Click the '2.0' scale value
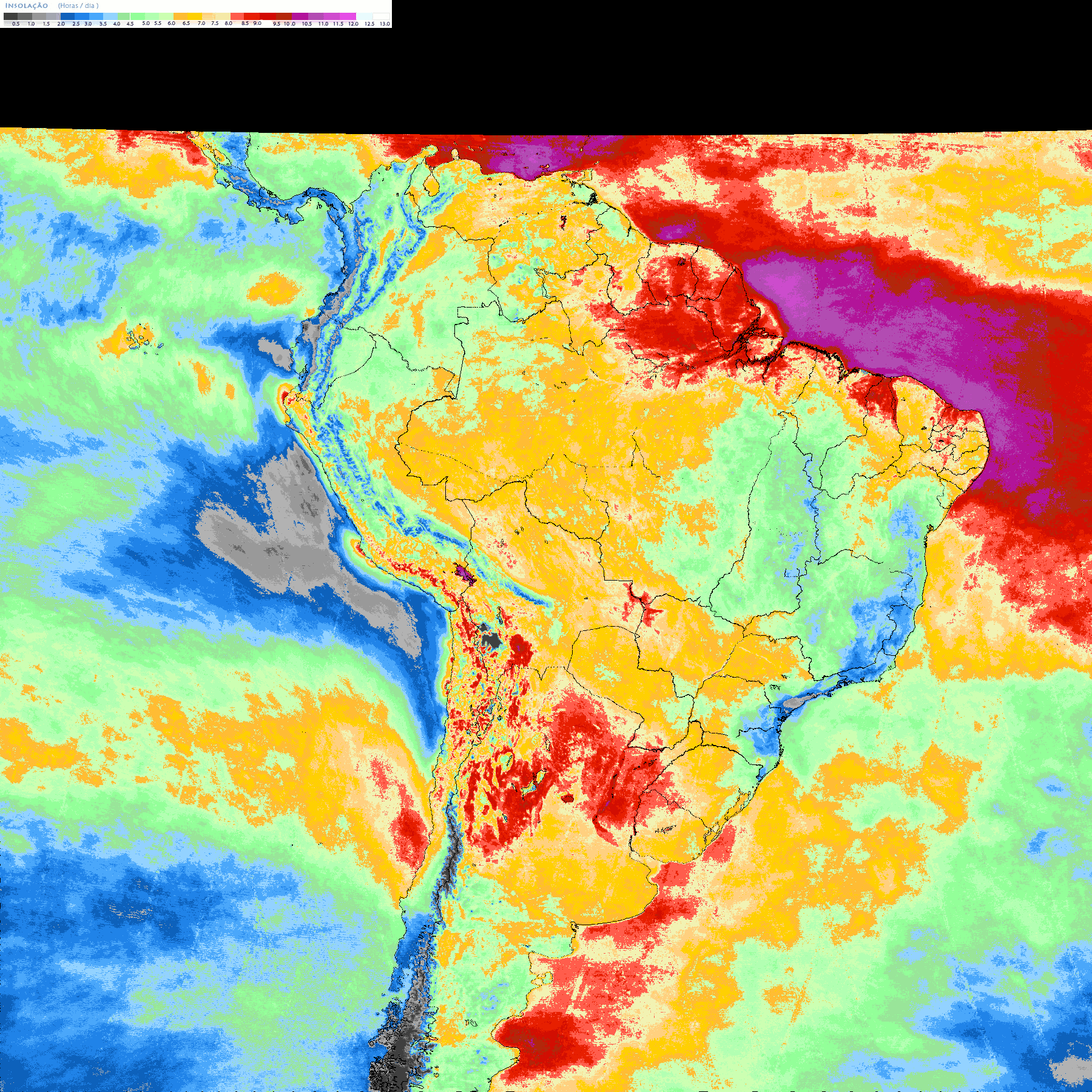The image size is (1092, 1092). [61, 24]
